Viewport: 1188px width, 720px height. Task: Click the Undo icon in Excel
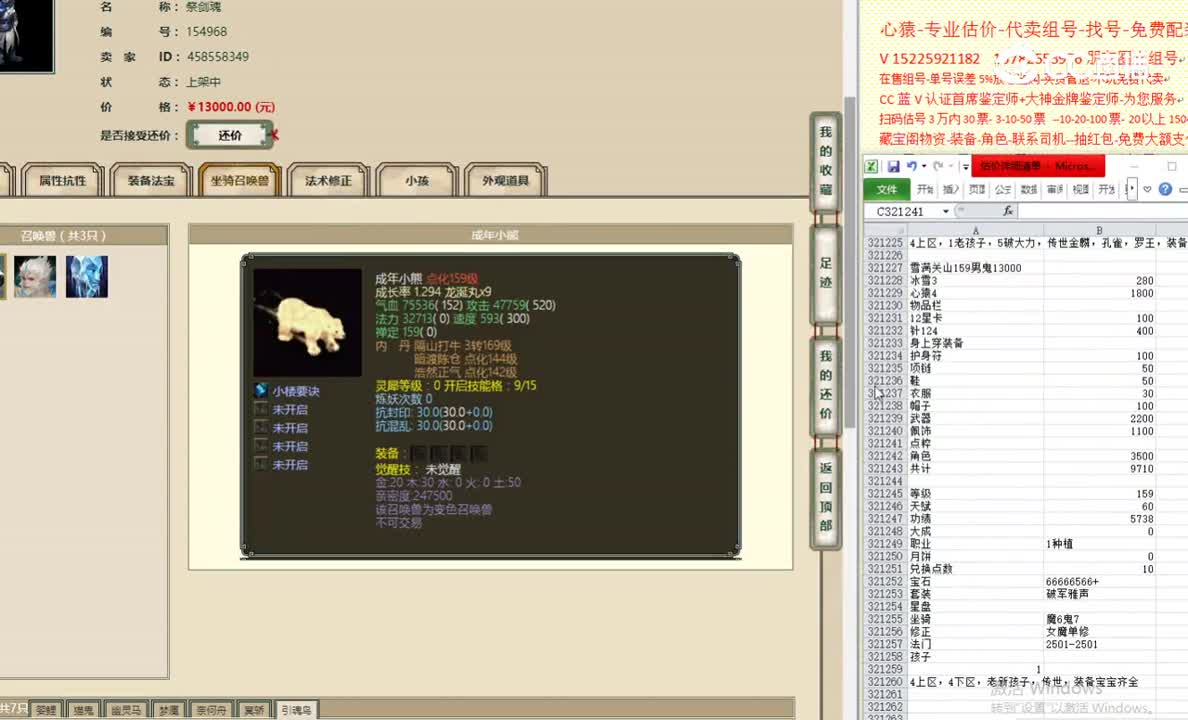pyautogui.click(x=911, y=165)
